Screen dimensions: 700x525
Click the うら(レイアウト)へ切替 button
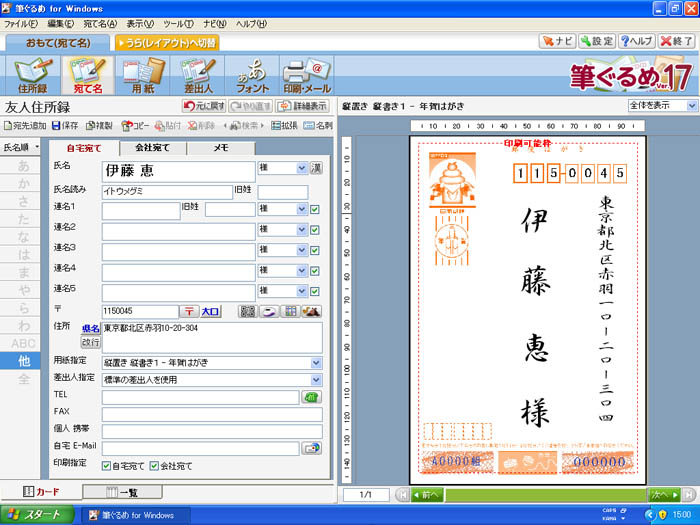(x=167, y=43)
